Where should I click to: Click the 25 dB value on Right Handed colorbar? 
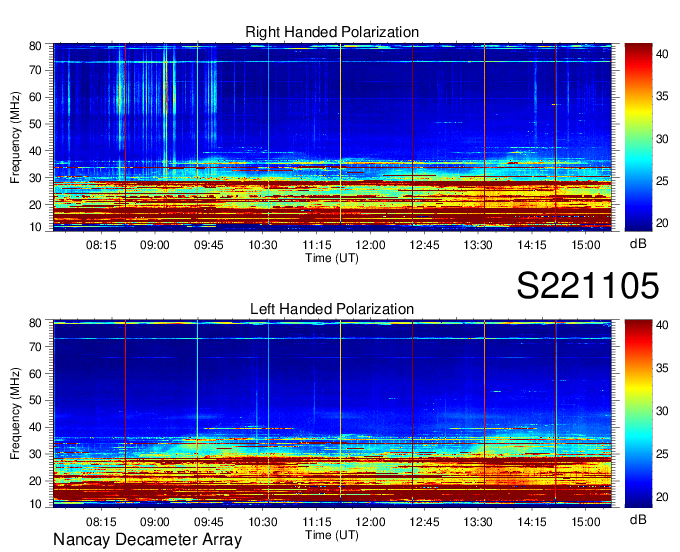click(662, 181)
